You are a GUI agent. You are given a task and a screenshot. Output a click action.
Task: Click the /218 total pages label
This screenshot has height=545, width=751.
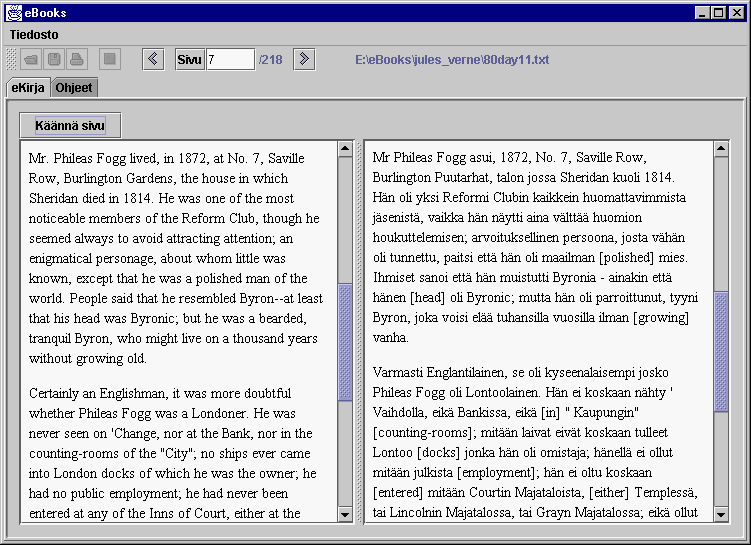(271, 60)
